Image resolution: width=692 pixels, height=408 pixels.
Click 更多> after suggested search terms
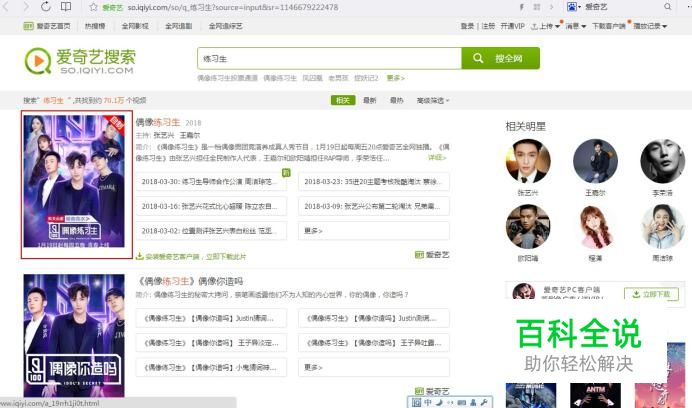[x=395, y=78]
